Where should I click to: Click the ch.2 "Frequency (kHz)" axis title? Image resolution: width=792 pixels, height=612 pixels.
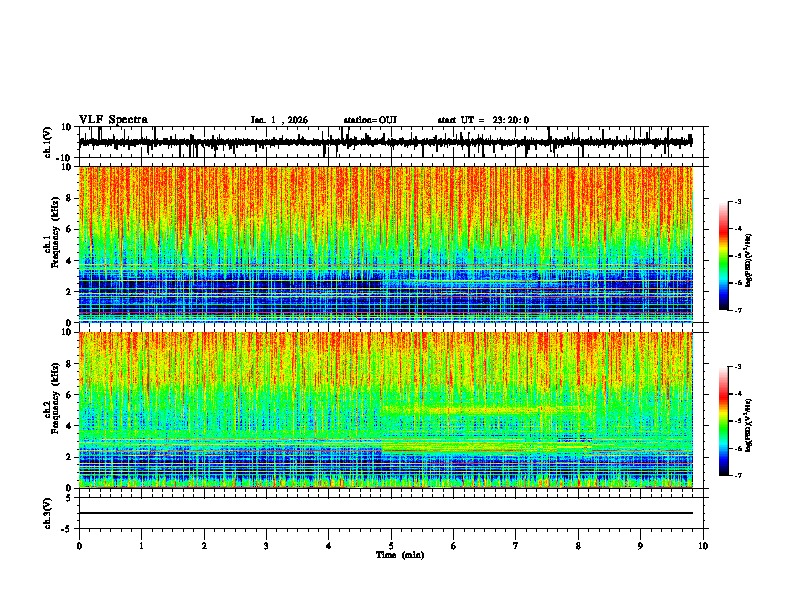(x=56, y=398)
